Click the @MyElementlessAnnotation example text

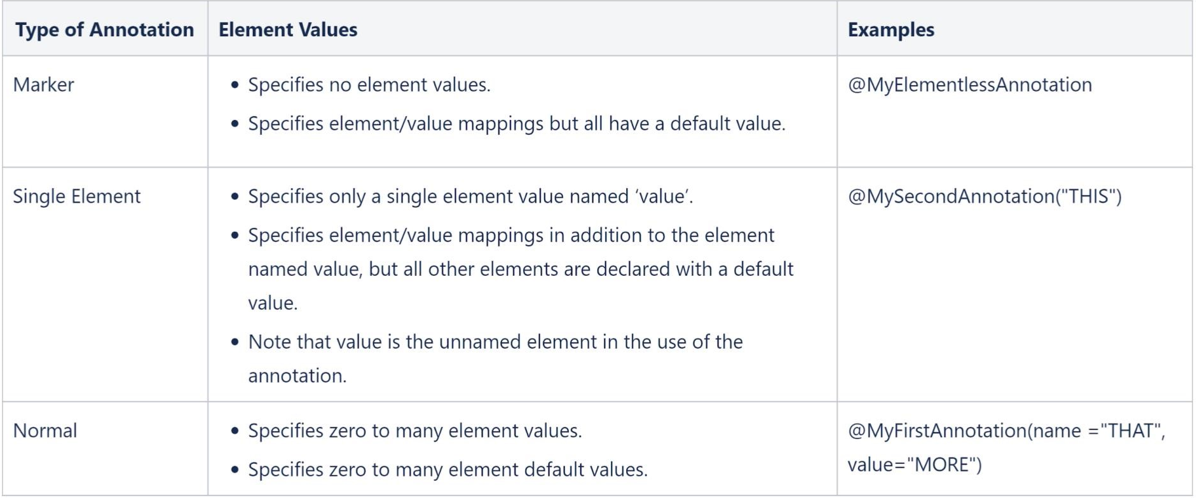tap(969, 85)
